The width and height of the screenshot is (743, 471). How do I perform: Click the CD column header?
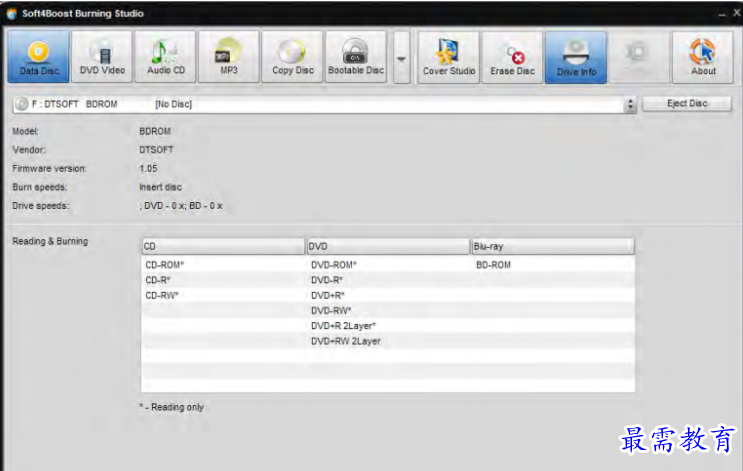click(223, 246)
